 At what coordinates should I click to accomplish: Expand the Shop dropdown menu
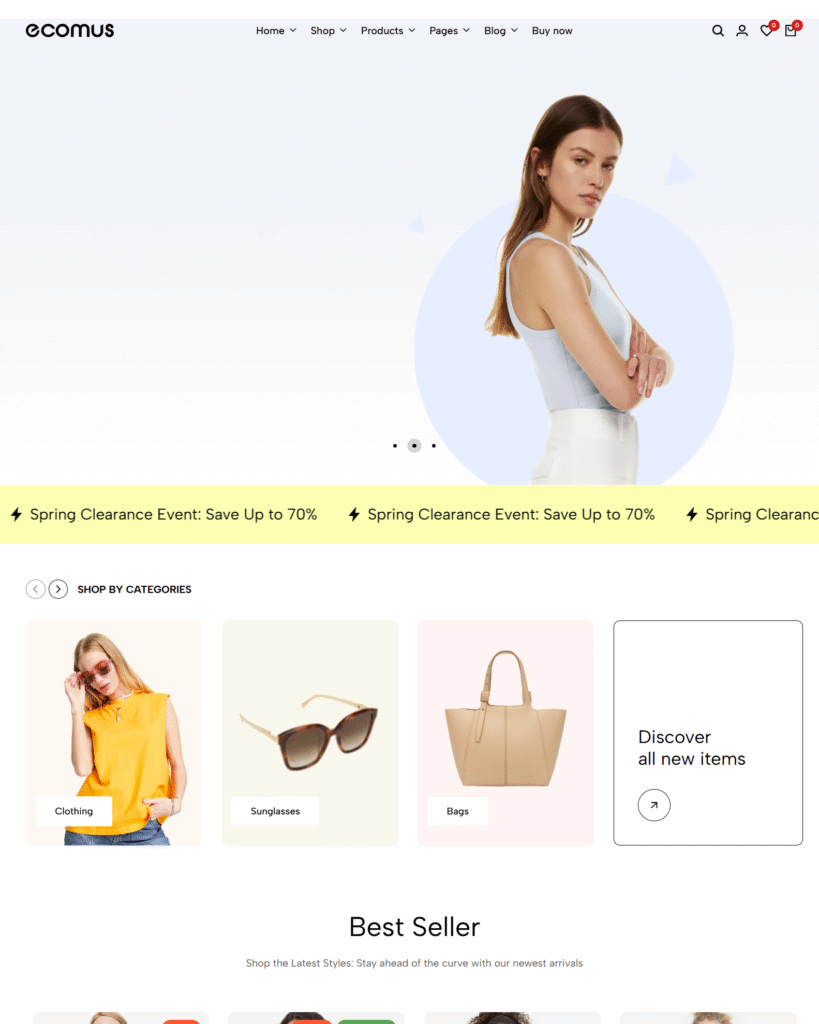tap(328, 31)
